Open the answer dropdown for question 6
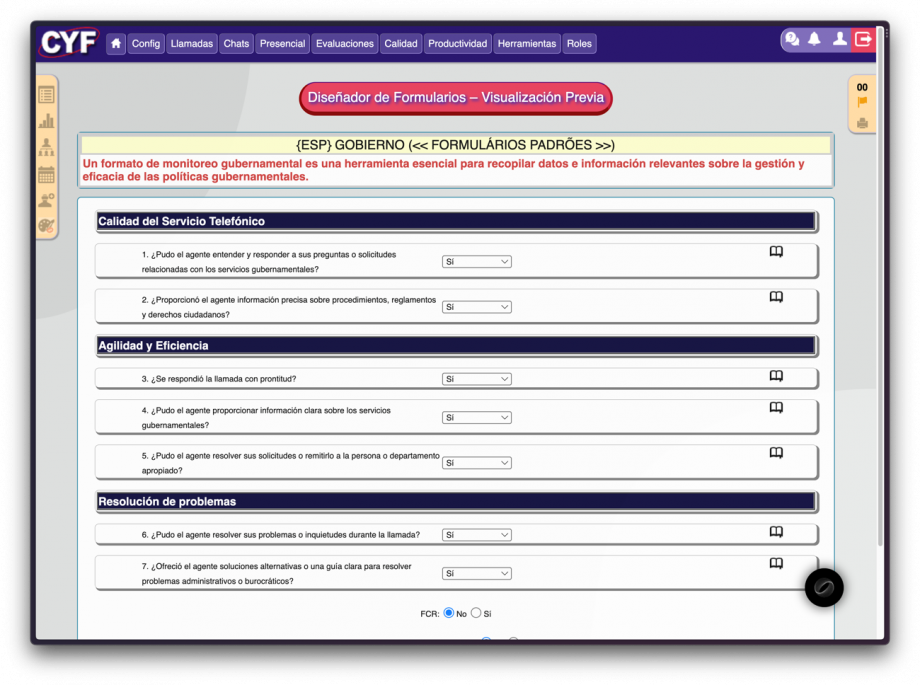 (x=477, y=535)
